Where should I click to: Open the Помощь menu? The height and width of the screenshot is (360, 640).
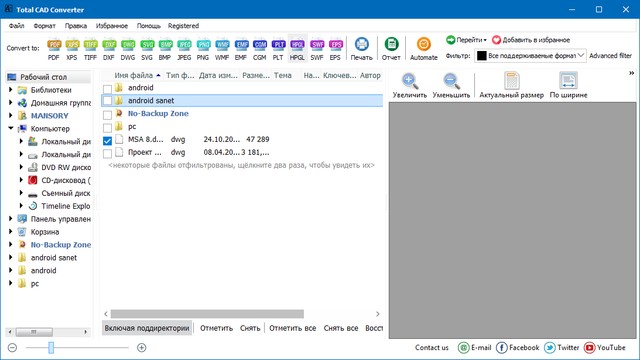tap(149, 26)
